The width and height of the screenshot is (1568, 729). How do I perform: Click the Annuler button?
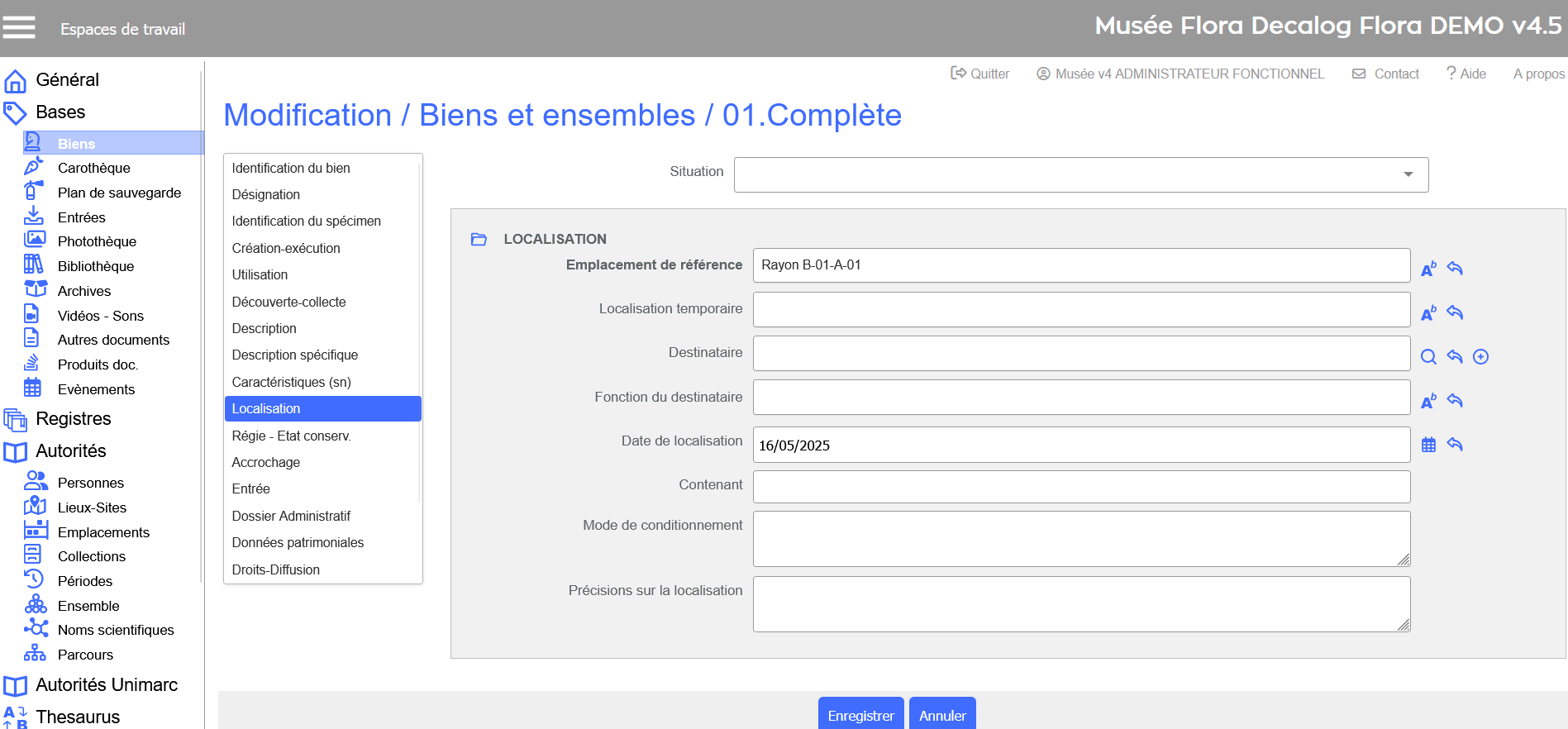(x=942, y=715)
